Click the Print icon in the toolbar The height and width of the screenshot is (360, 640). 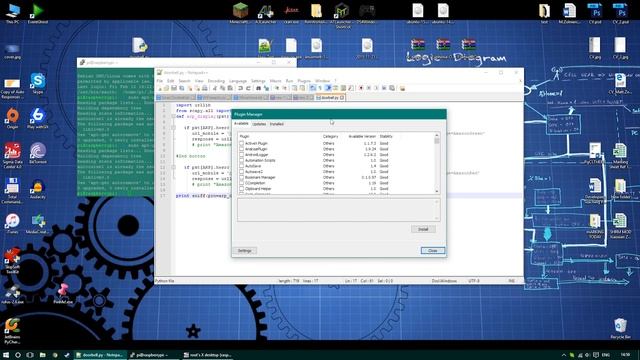205,88
